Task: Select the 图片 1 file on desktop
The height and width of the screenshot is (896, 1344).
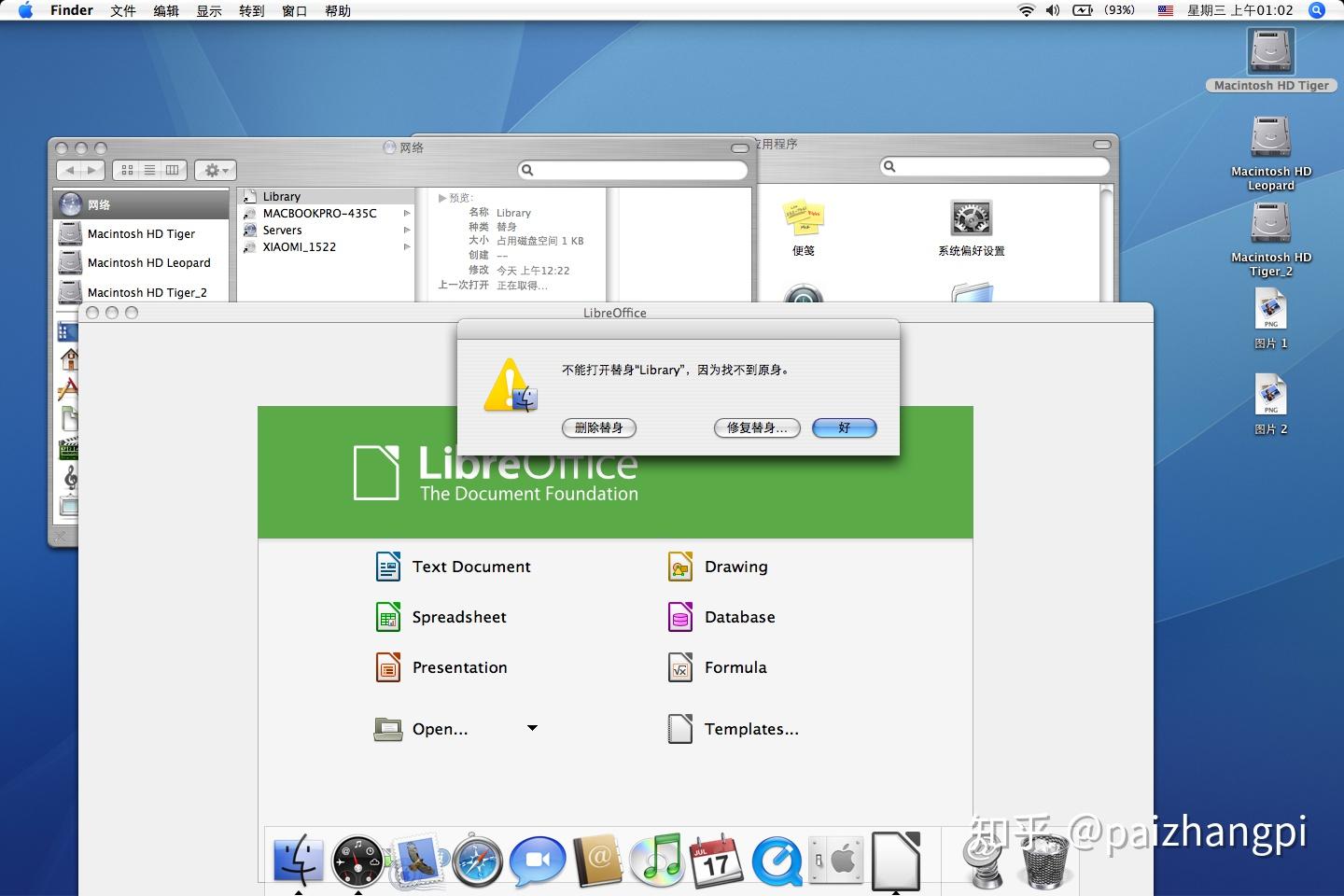Action: tap(1271, 318)
